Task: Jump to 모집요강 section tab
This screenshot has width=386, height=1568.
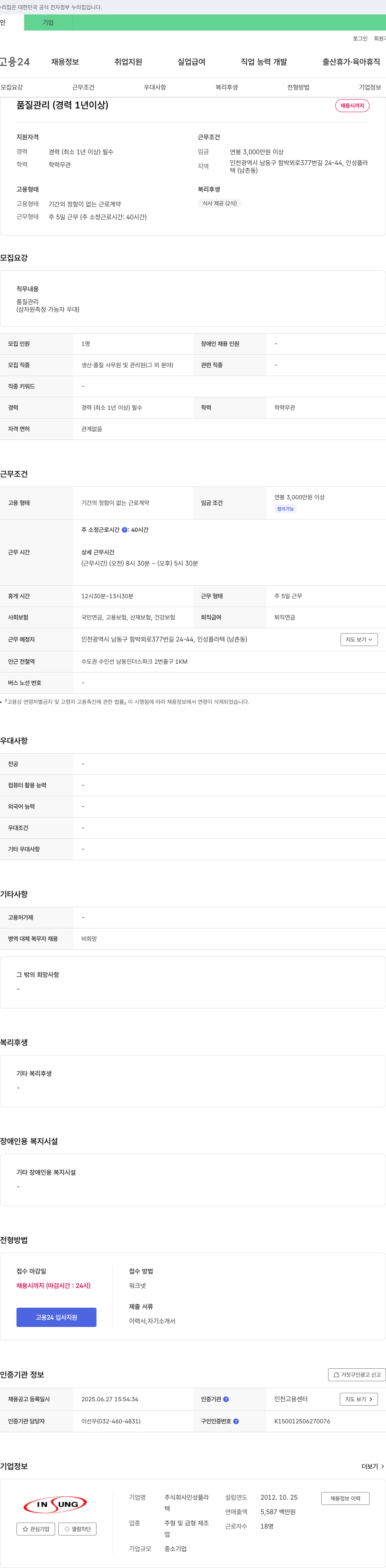Action: coord(12,87)
